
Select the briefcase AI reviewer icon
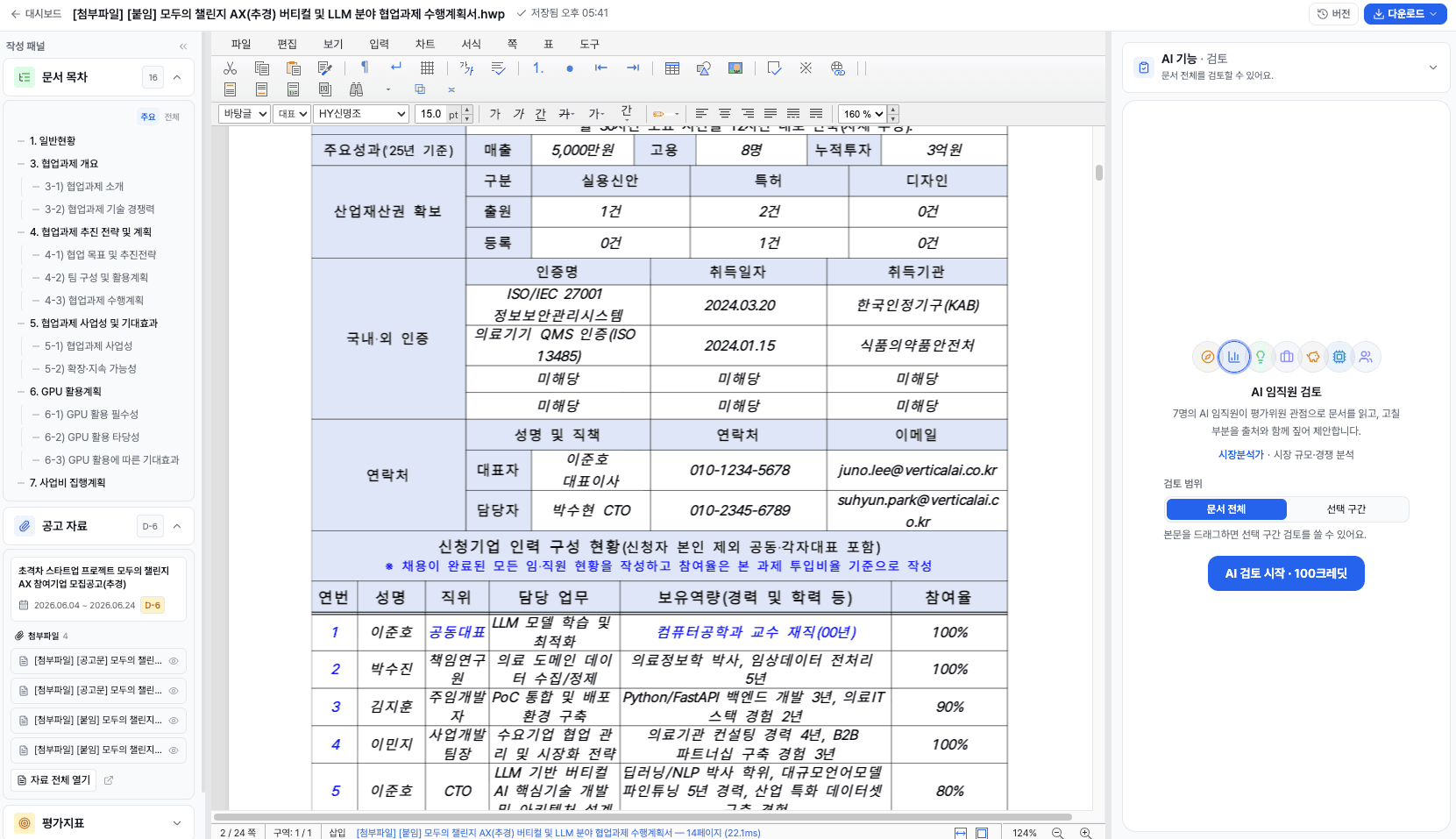pyautogui.click(x=1287, y=357)
